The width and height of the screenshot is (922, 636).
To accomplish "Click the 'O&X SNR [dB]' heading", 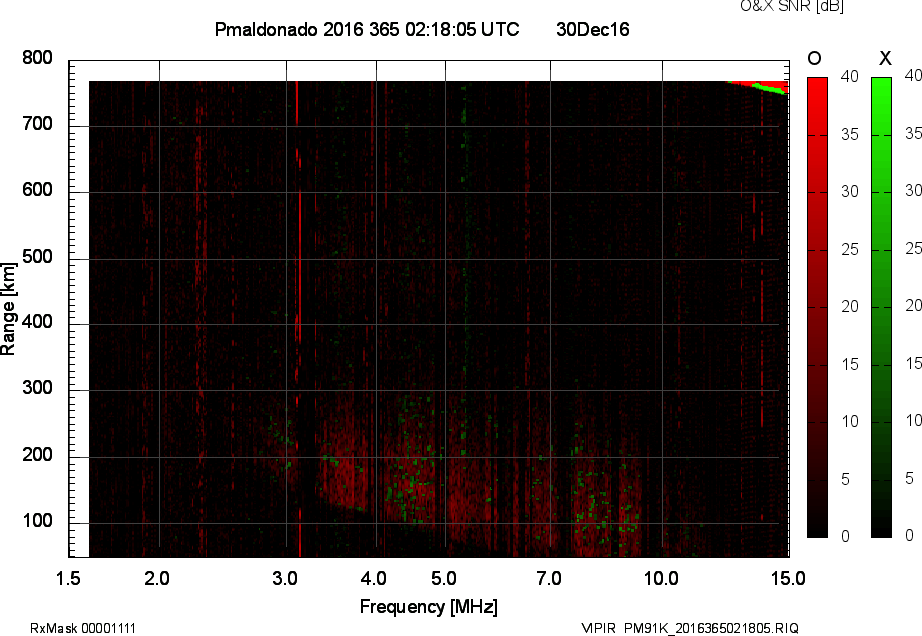I will tap(792, 6).
